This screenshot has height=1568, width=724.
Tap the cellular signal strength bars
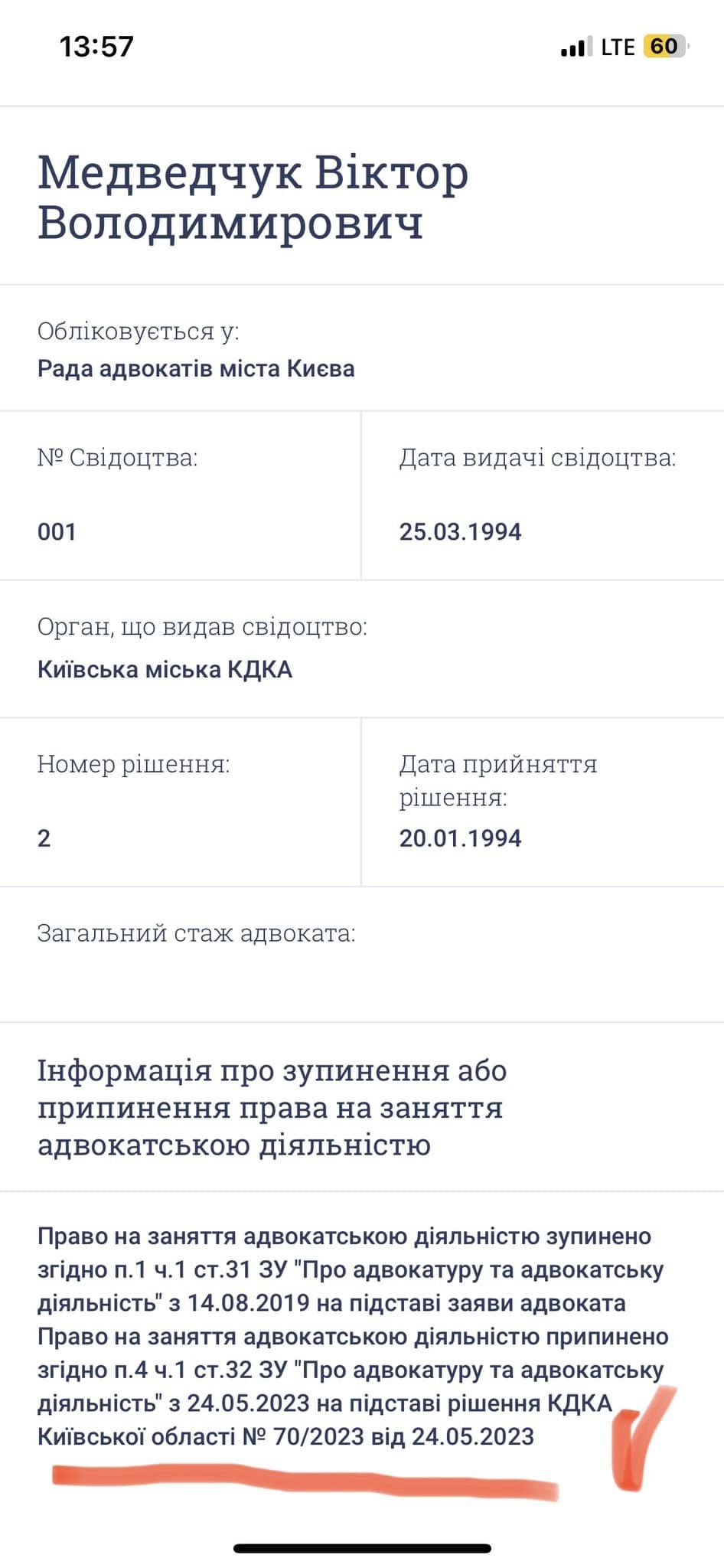coord(576,47)
